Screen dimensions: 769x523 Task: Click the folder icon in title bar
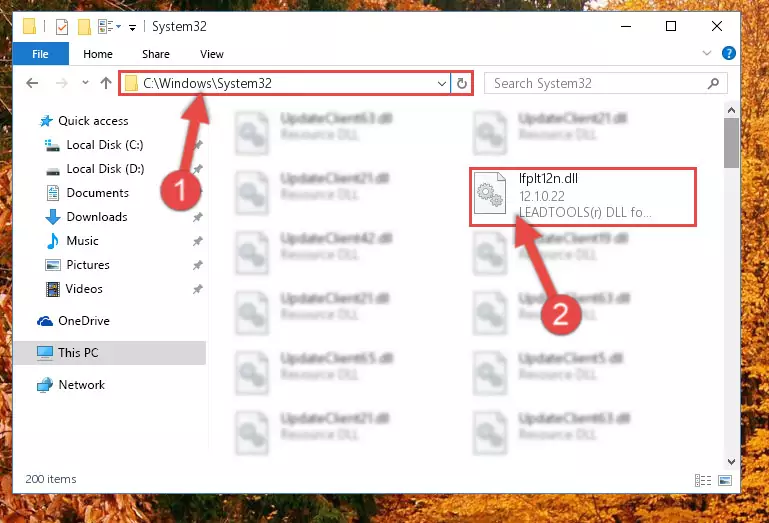(29, 26)
